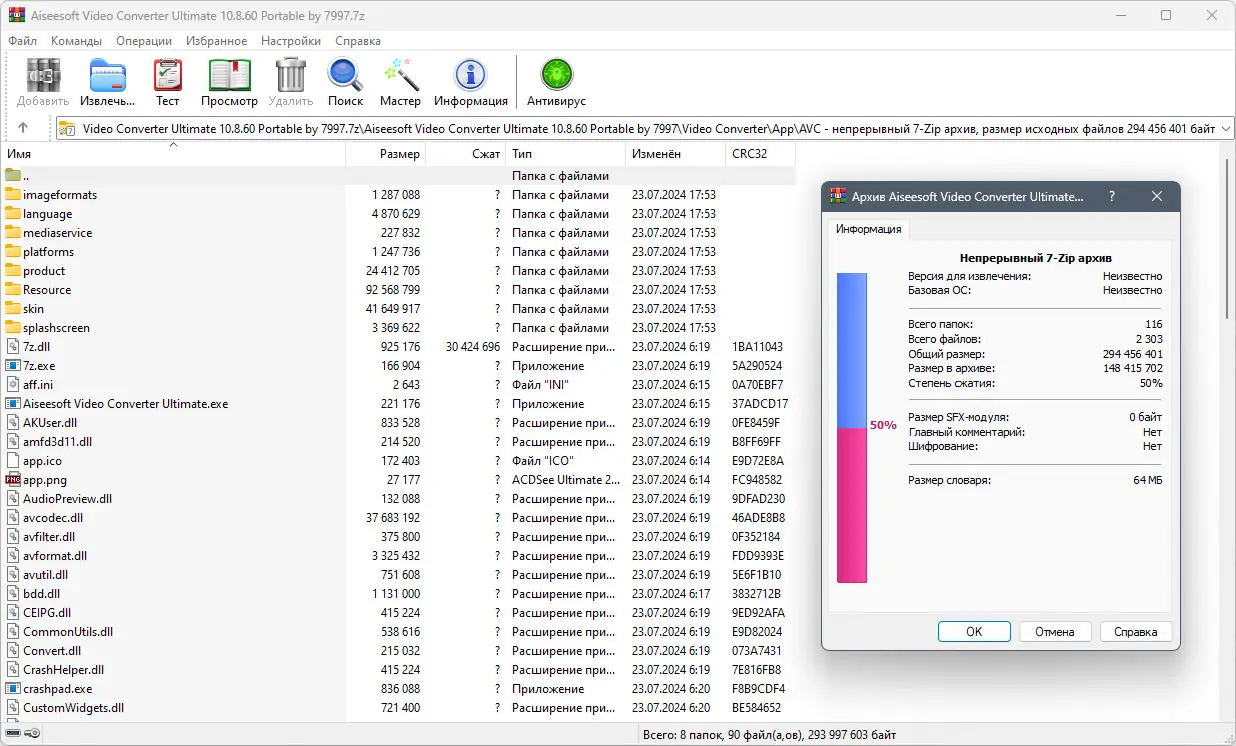1236x746 pixels.
Task: Open the Мастер wizard icon
Action: (x=400, y=82)
